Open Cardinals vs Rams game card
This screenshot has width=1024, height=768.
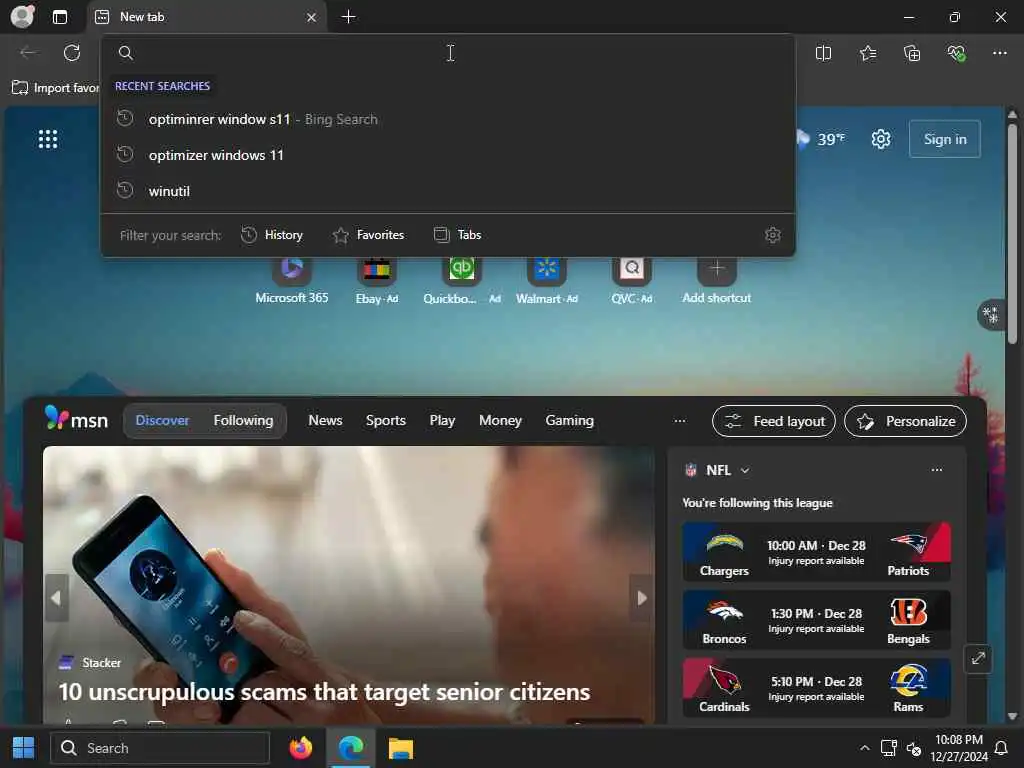816,688
